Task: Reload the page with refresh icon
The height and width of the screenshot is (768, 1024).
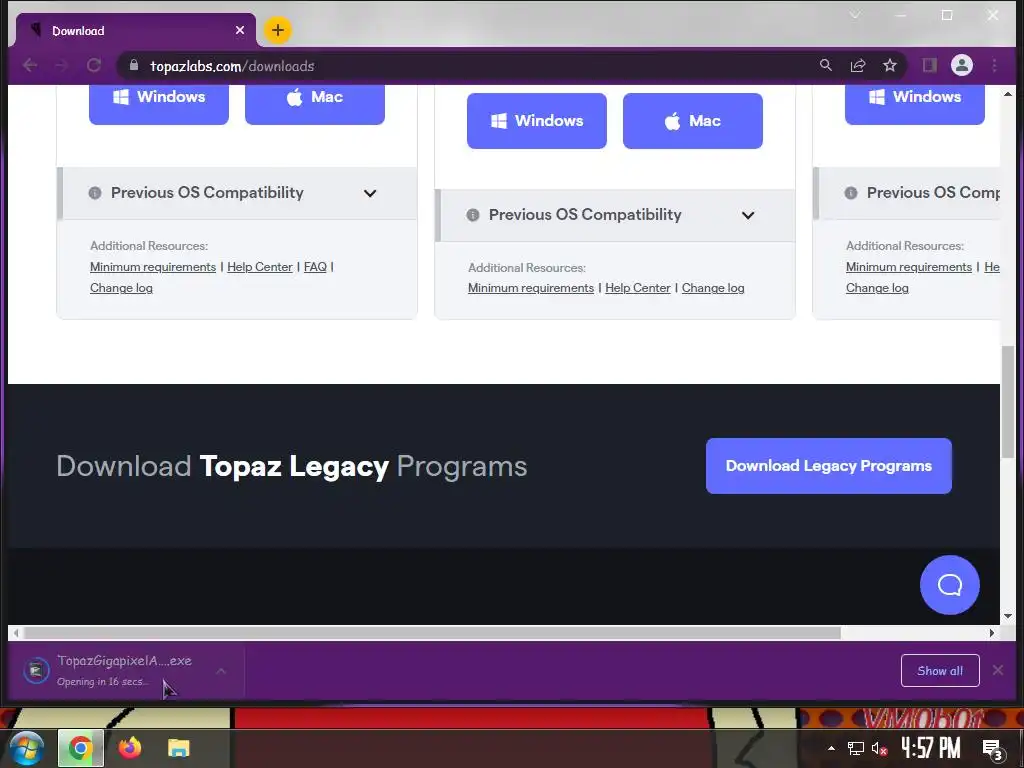Action: (x=94, y=65)
